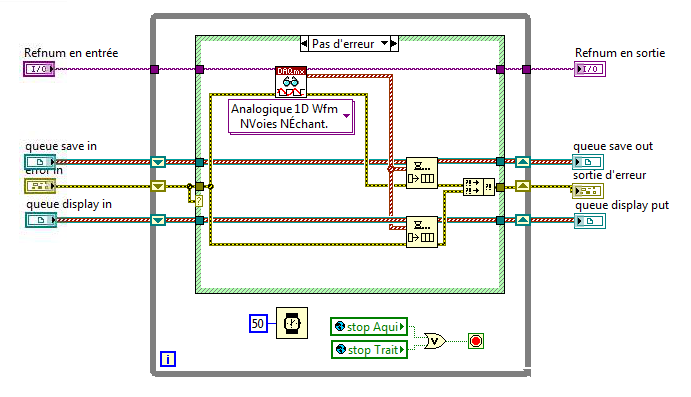Click the stop Trait global boolean
The height and width of the screenshot is (397, 691).
[x=369, y=349]
